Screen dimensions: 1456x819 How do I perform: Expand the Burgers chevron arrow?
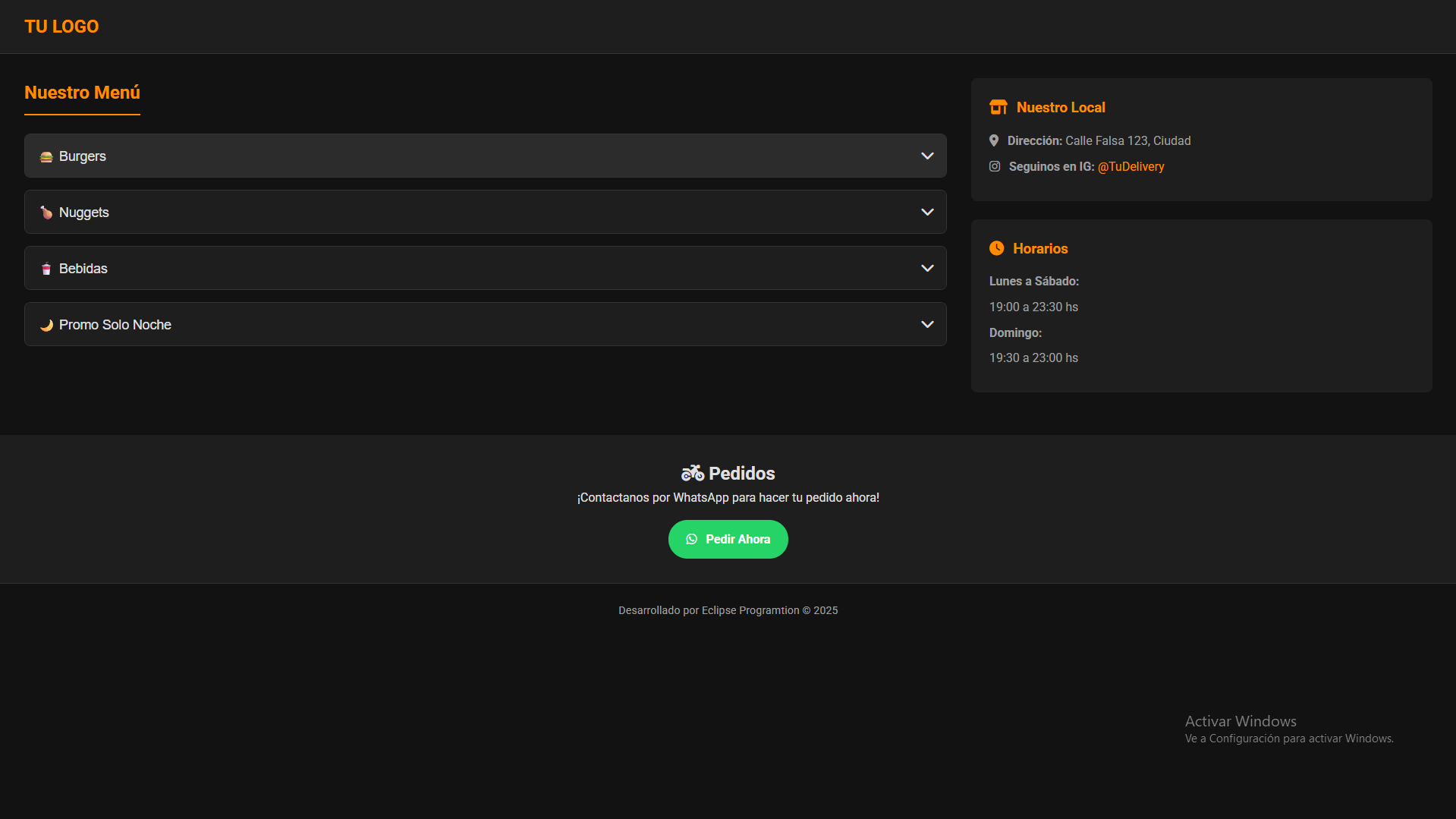[927, 156]
